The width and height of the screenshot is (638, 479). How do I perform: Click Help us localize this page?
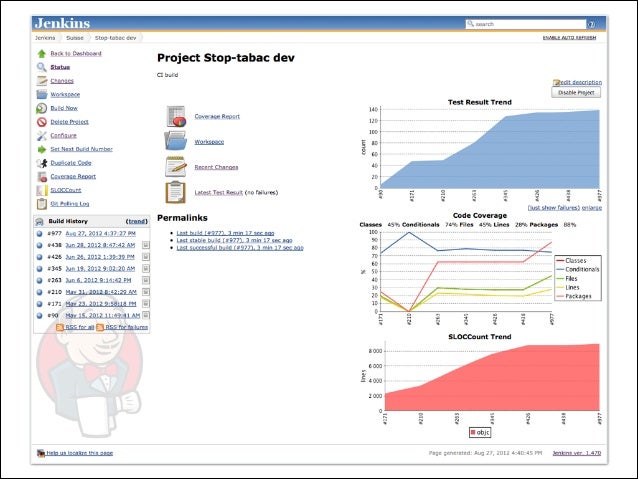tap(79, 453)
